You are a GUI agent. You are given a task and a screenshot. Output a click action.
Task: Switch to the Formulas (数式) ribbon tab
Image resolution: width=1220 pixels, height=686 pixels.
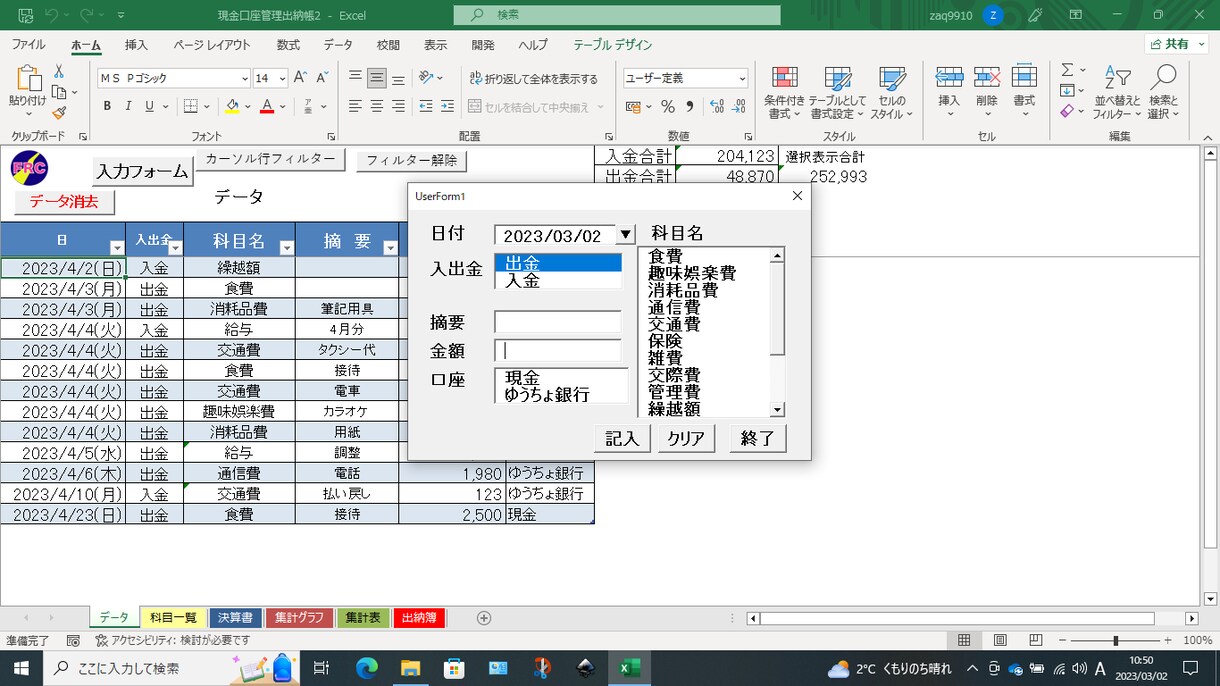coord(288,45)
